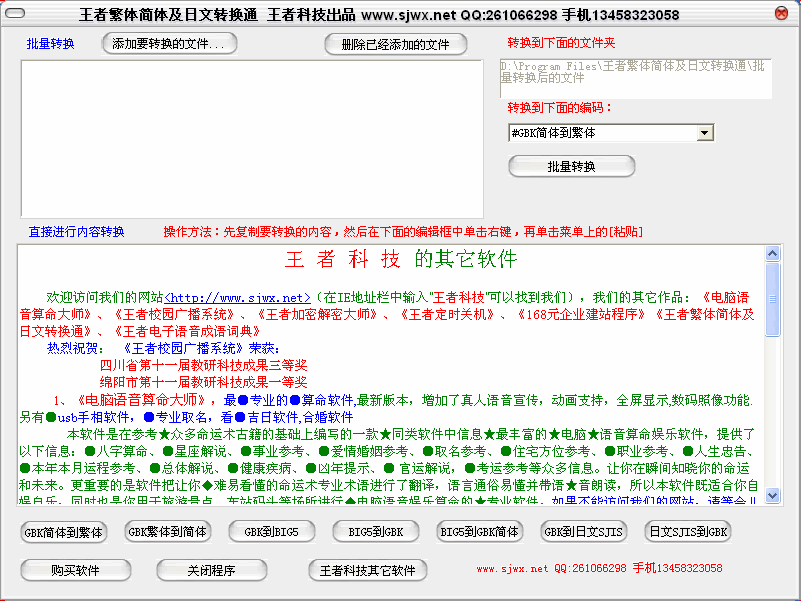
Task: Click the 四川省第十一届教研科技成果三等奖 line
Action: (x=203, y=365)
